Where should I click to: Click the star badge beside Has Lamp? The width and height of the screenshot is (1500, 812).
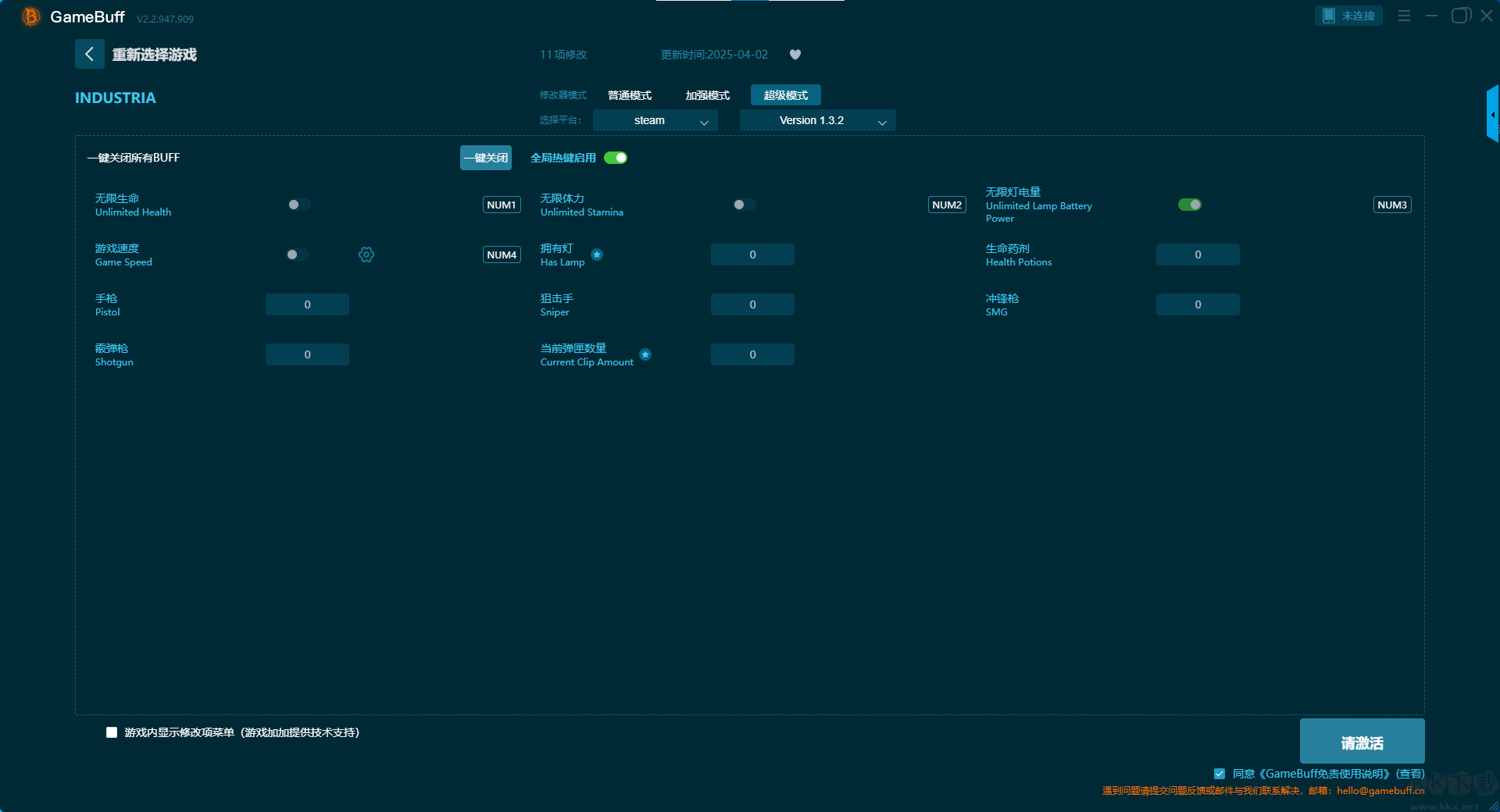click(x=597, y=255)
